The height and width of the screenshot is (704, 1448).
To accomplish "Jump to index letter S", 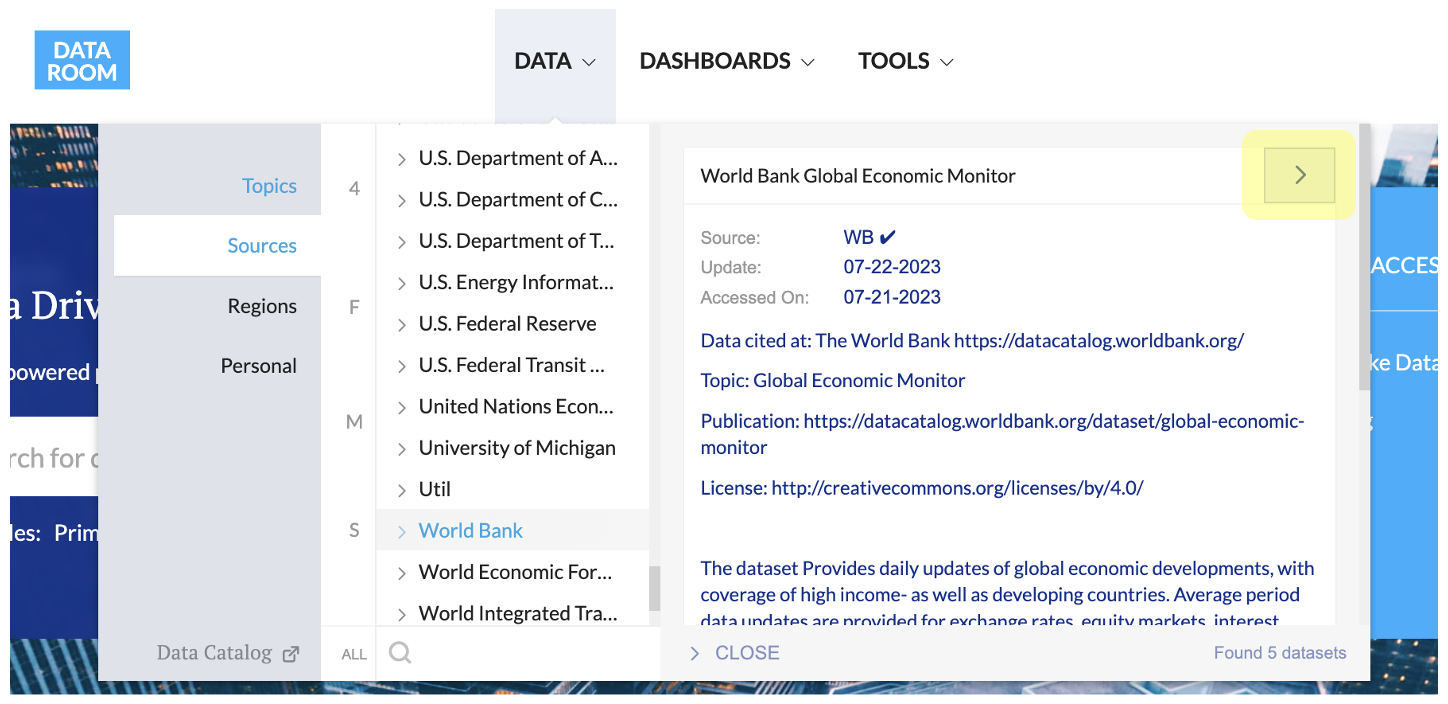I will pos(354,531).
